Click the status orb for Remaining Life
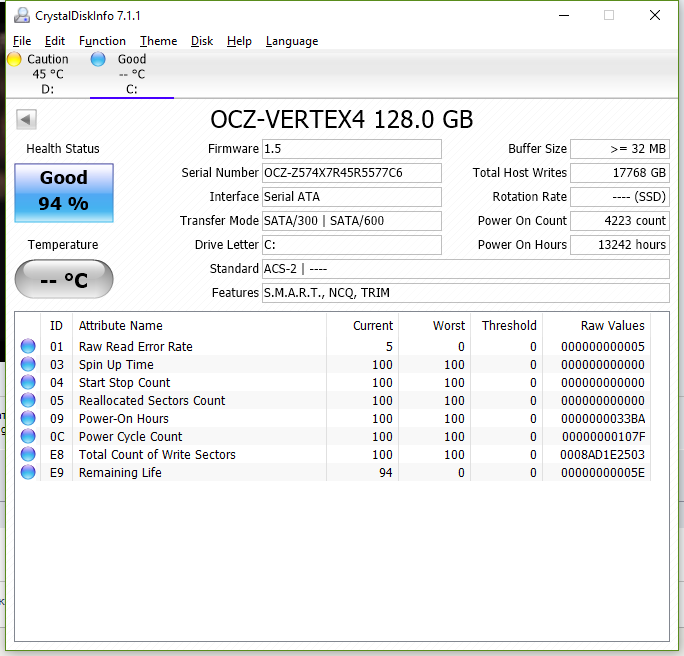The height and width of the screenshot is (656, 684). (28, 472)
